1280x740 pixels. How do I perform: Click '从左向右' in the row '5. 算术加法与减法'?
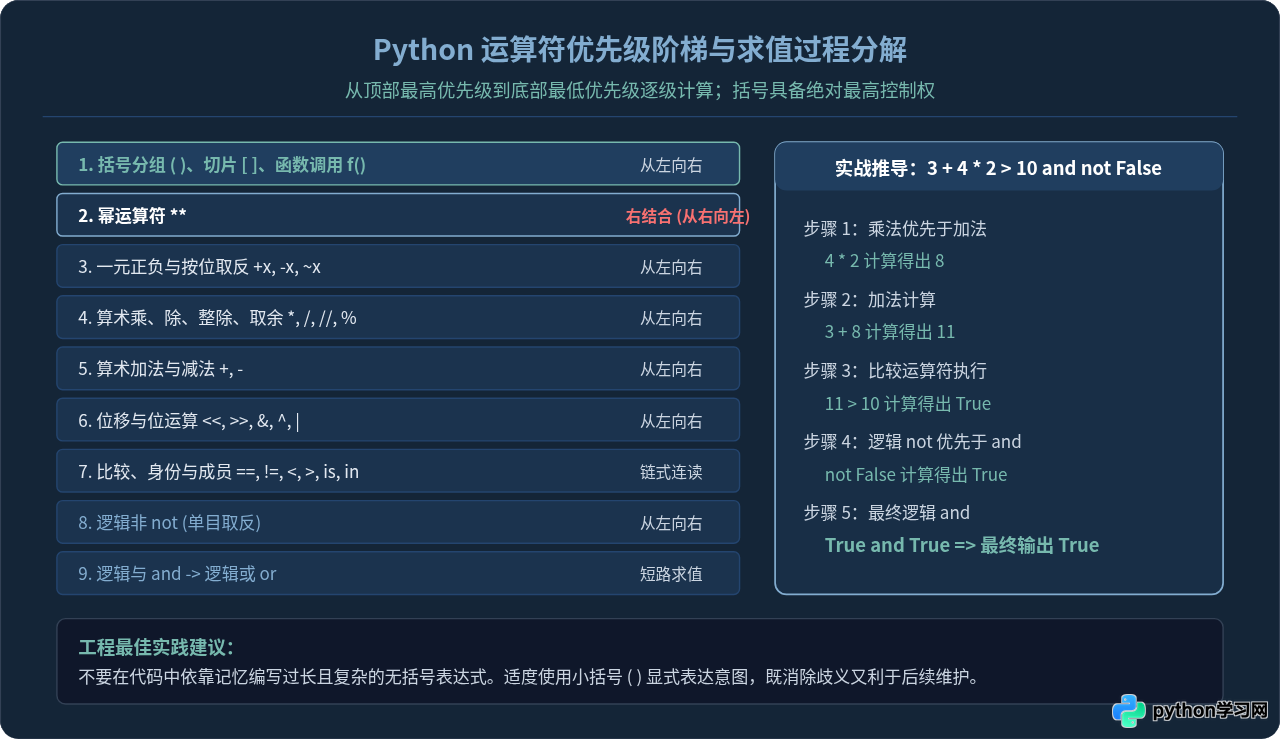click(x=671, y=370)
